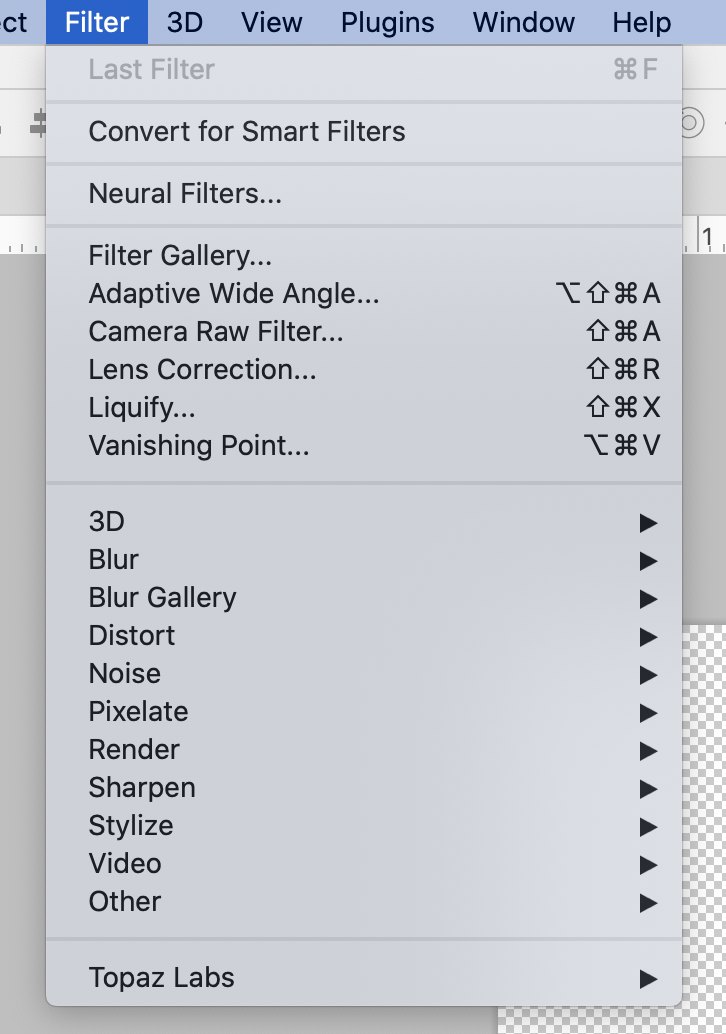Open the Plugins menu in menu bar

pyautogui.click(x=388, y=22)
